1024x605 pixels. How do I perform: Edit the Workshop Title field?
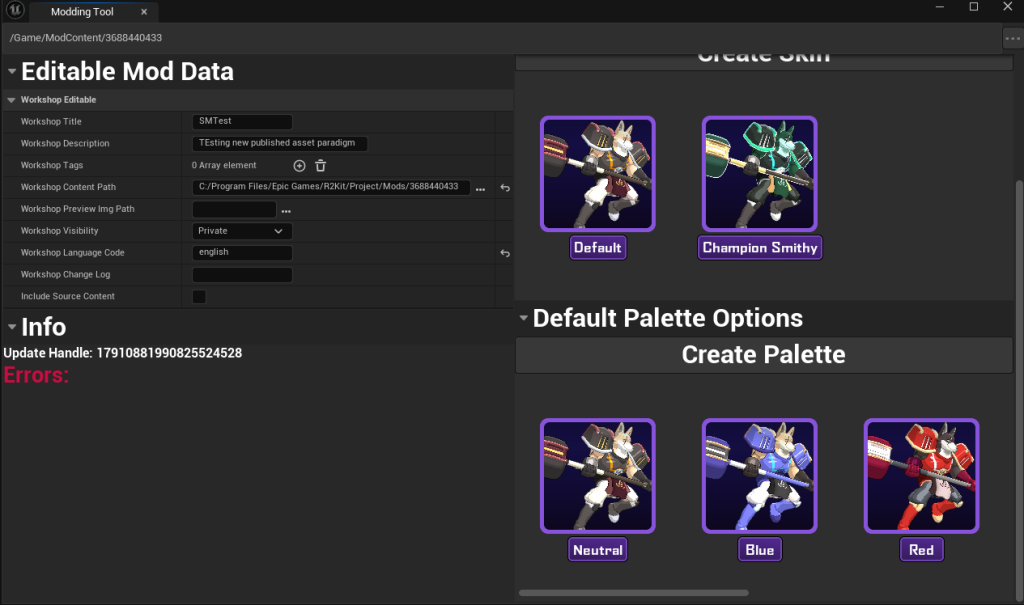(x=242, y=122)
